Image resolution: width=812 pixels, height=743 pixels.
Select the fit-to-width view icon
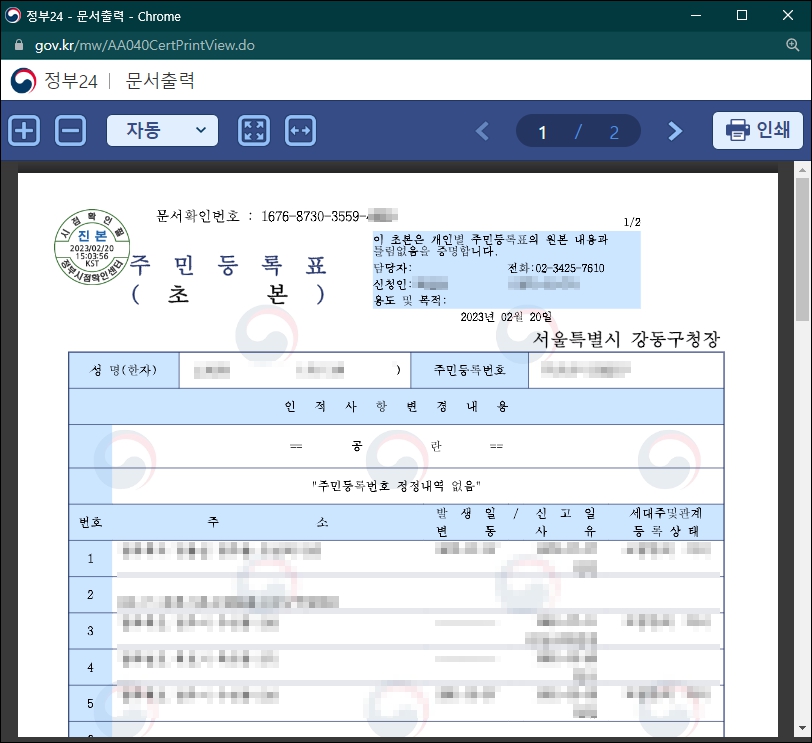point(301,130)
